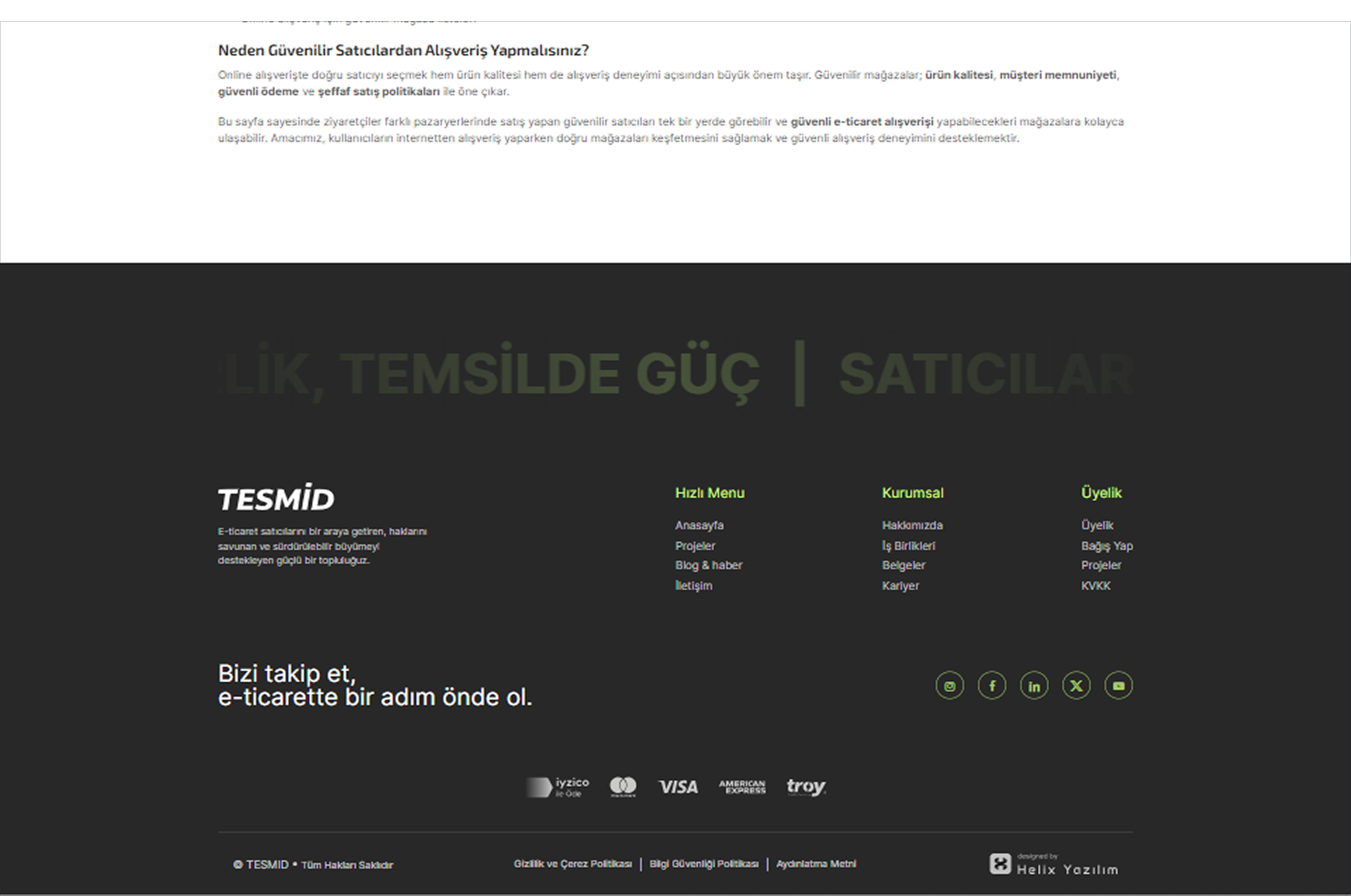Viewport: 1351px width, 896px height.
Task: Open the Instagram social icon
Action: coord(949,686)
